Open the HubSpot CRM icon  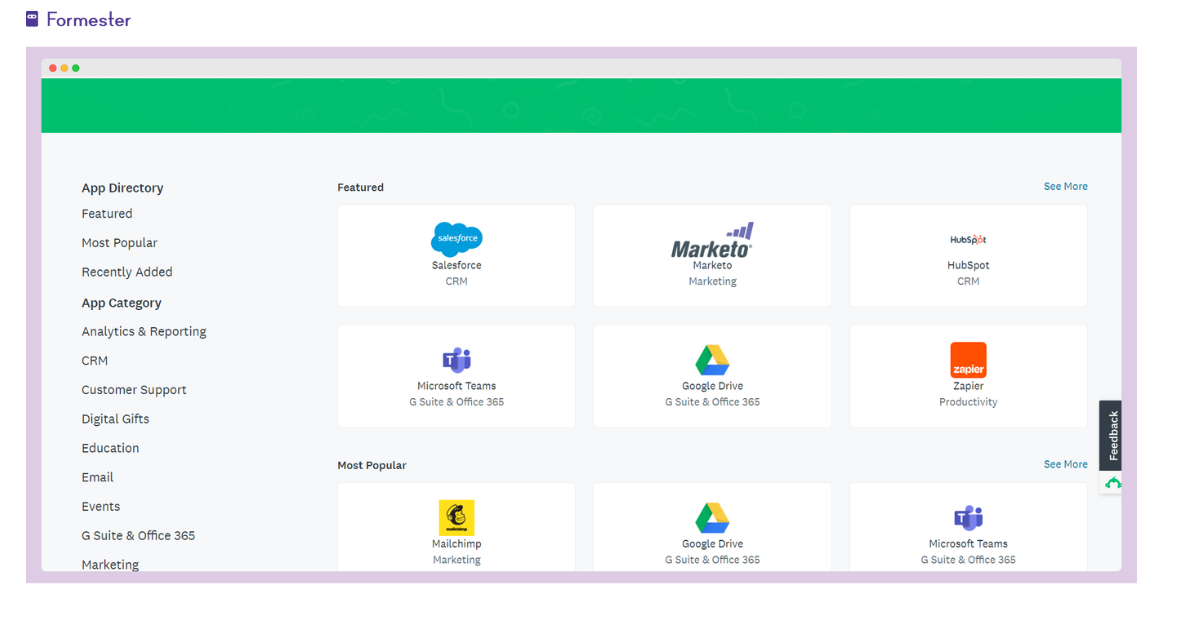point(967,240)
